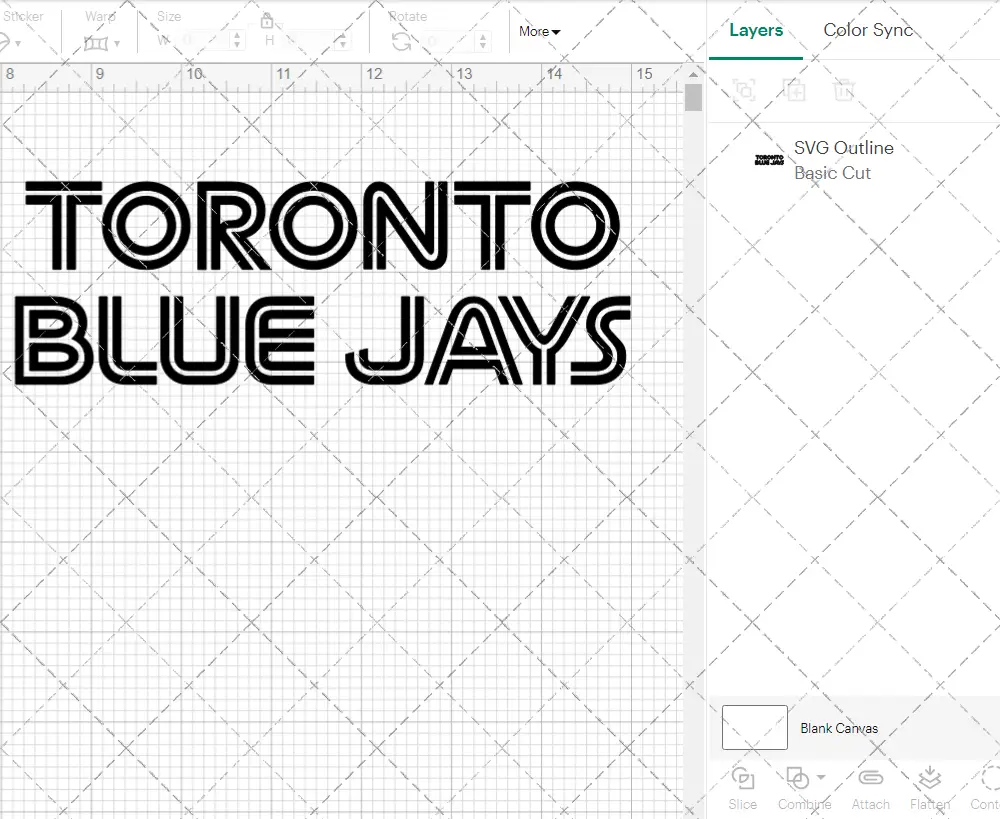Click the SVG Outline Basic Cut layer

[x=842, y=160]
